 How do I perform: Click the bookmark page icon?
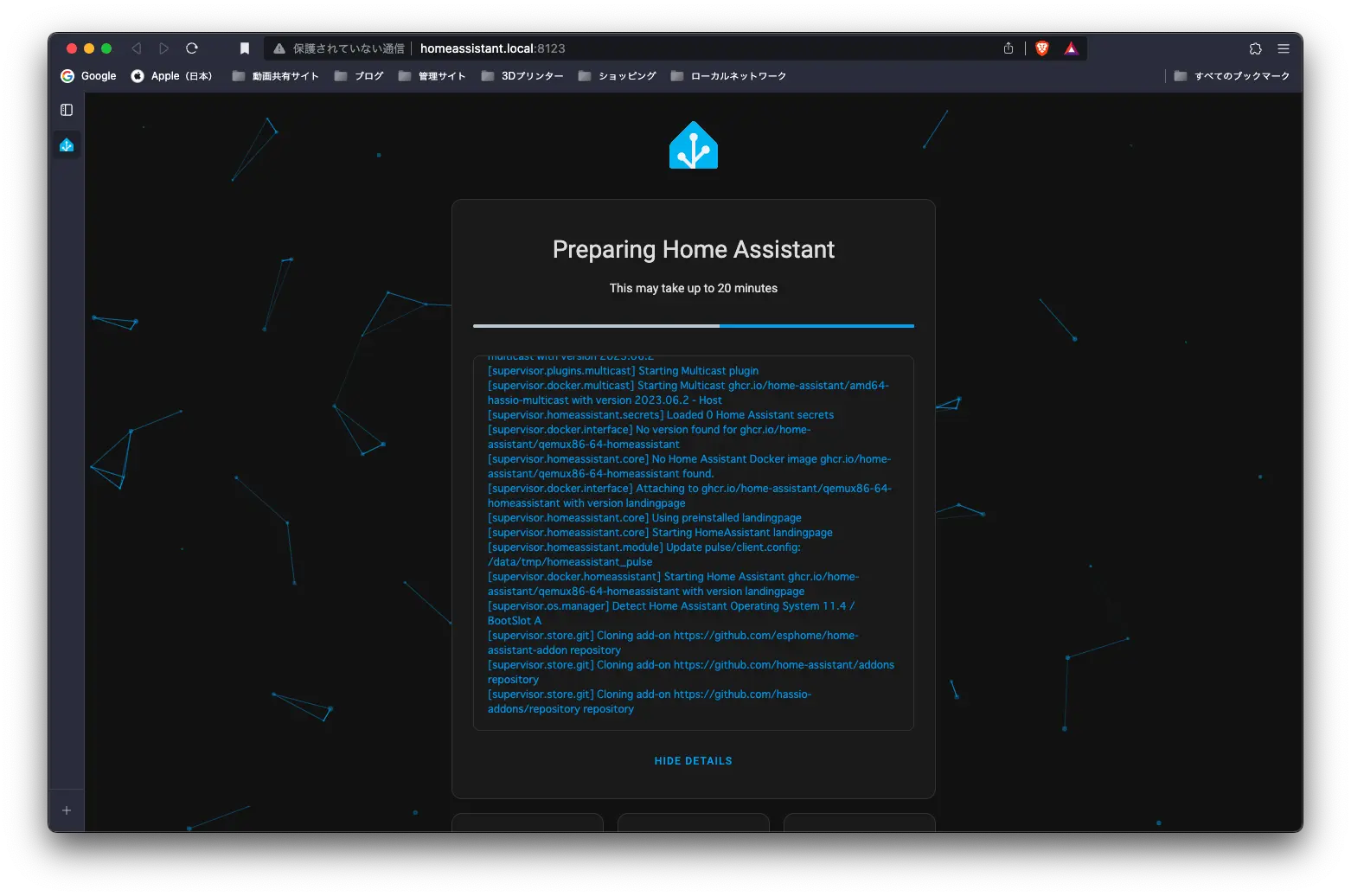pos(245,48)
